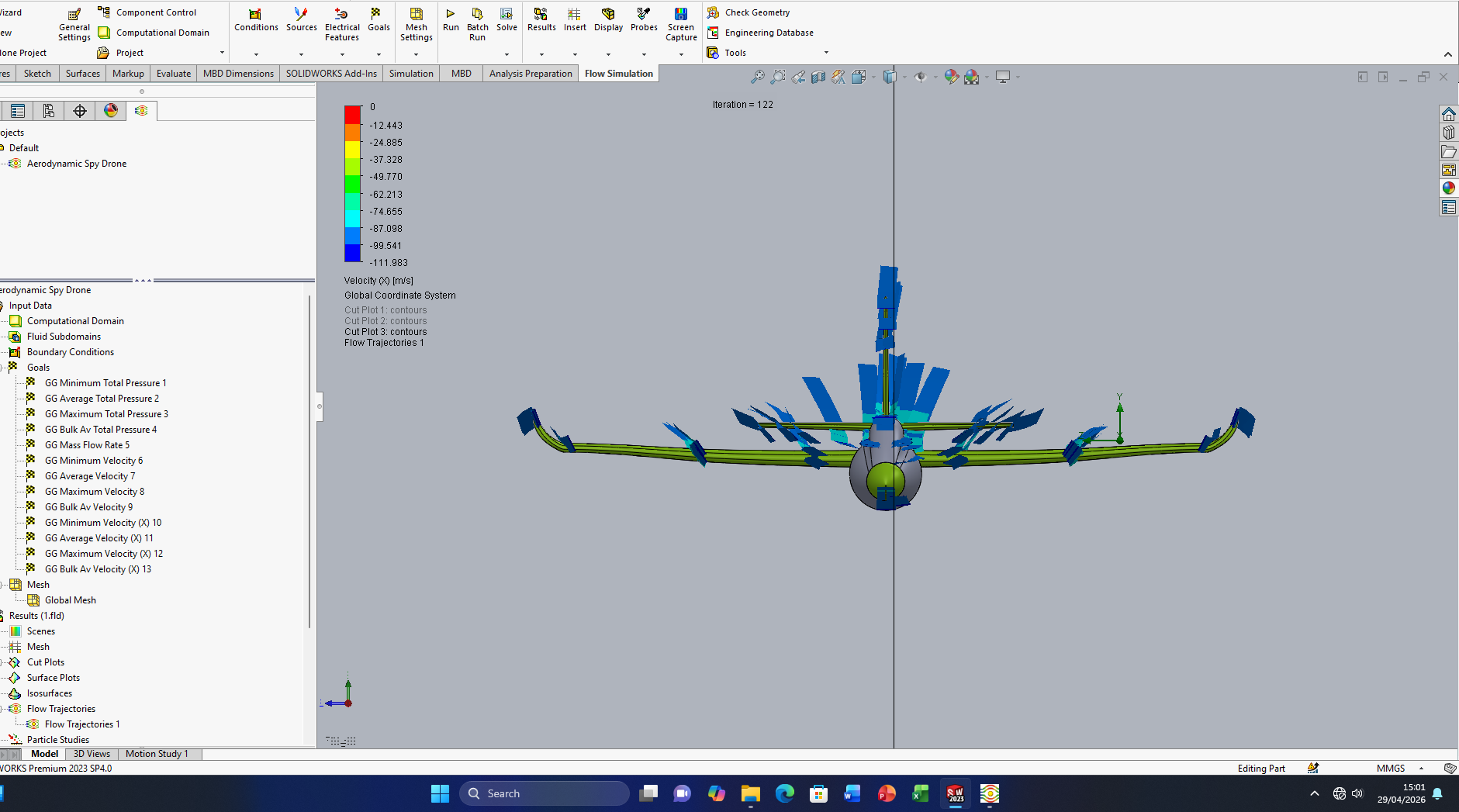Open the Sketch ribbon tab

(x=37, y=74)
